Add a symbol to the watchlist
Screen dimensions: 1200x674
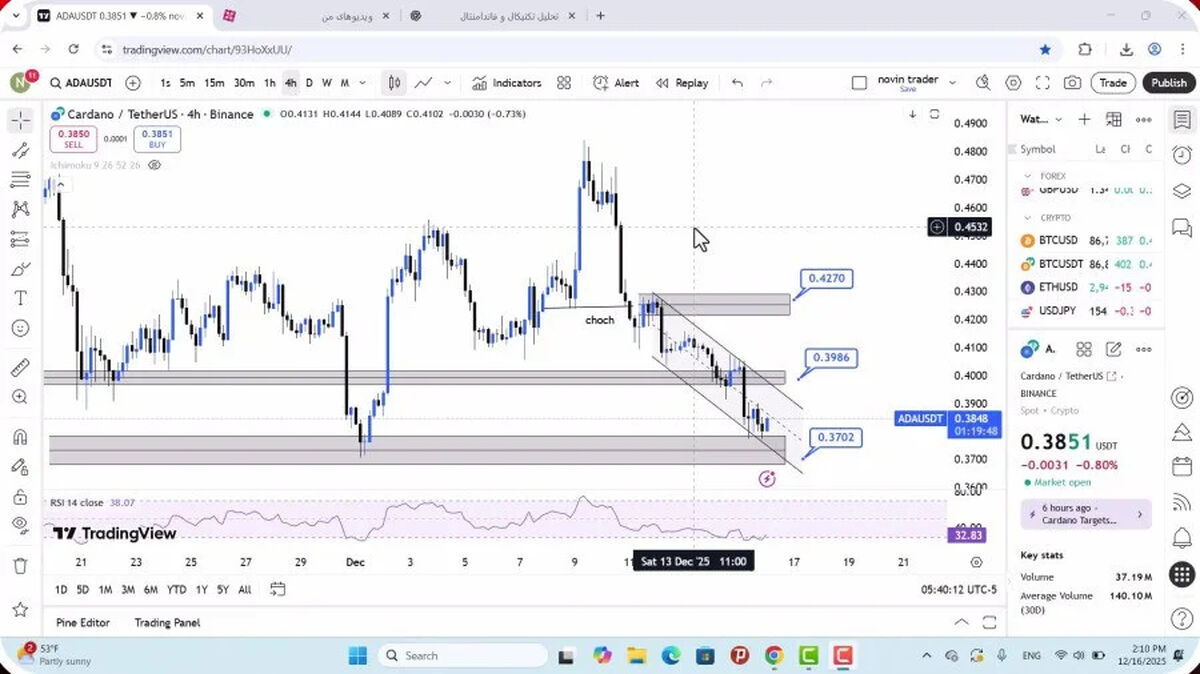tap(1084, 119)
